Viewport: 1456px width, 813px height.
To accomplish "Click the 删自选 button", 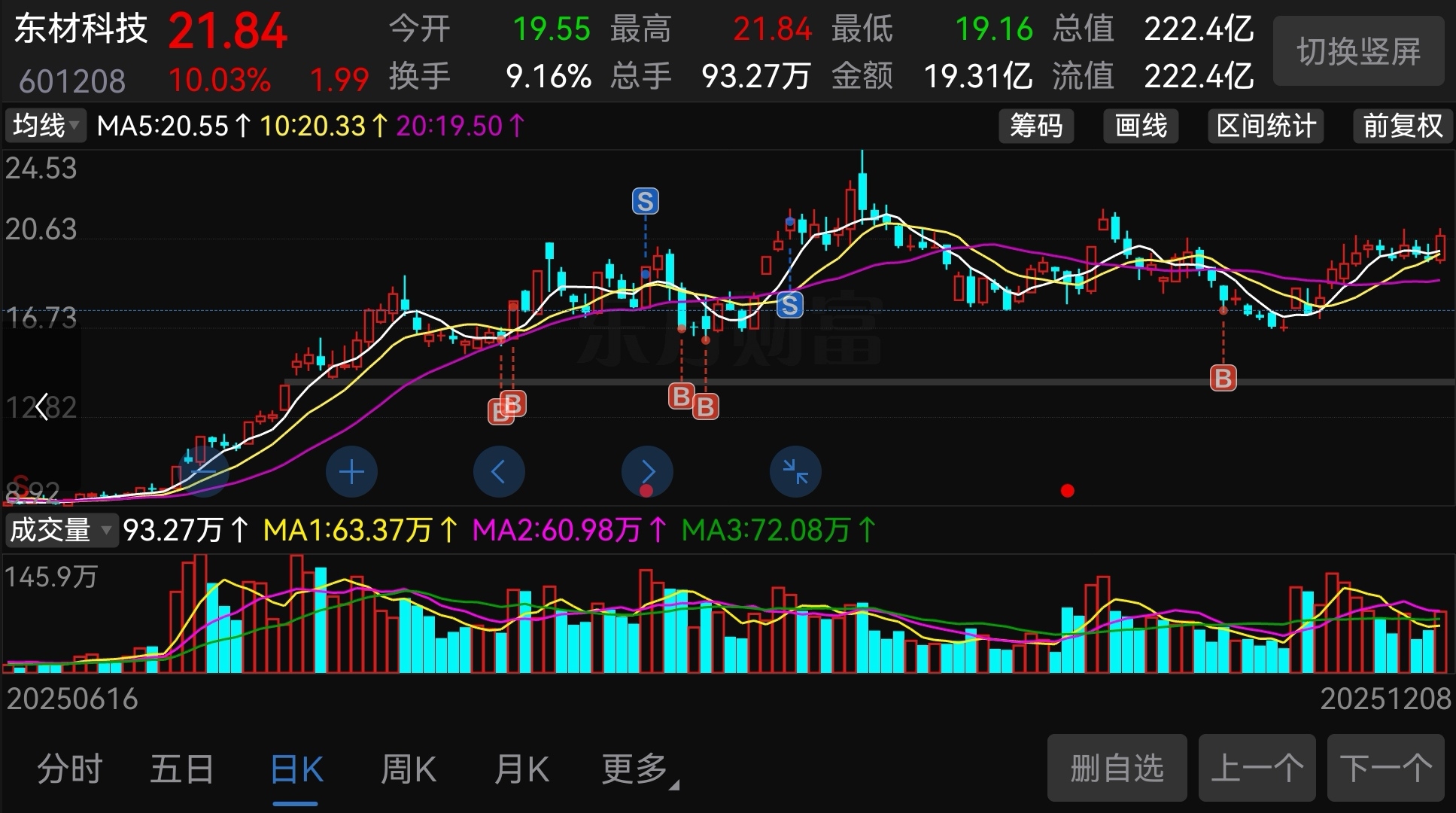I will click(x=1117, y=768).
